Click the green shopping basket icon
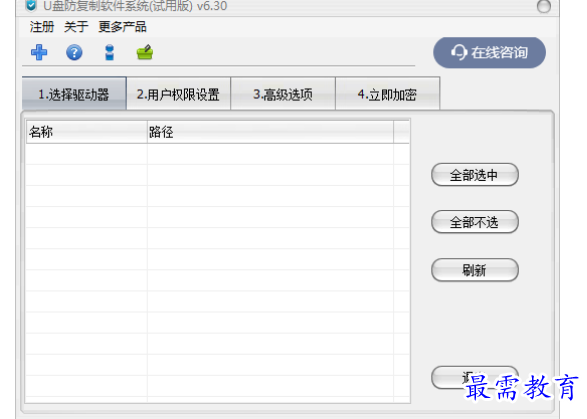 point(145,52)
